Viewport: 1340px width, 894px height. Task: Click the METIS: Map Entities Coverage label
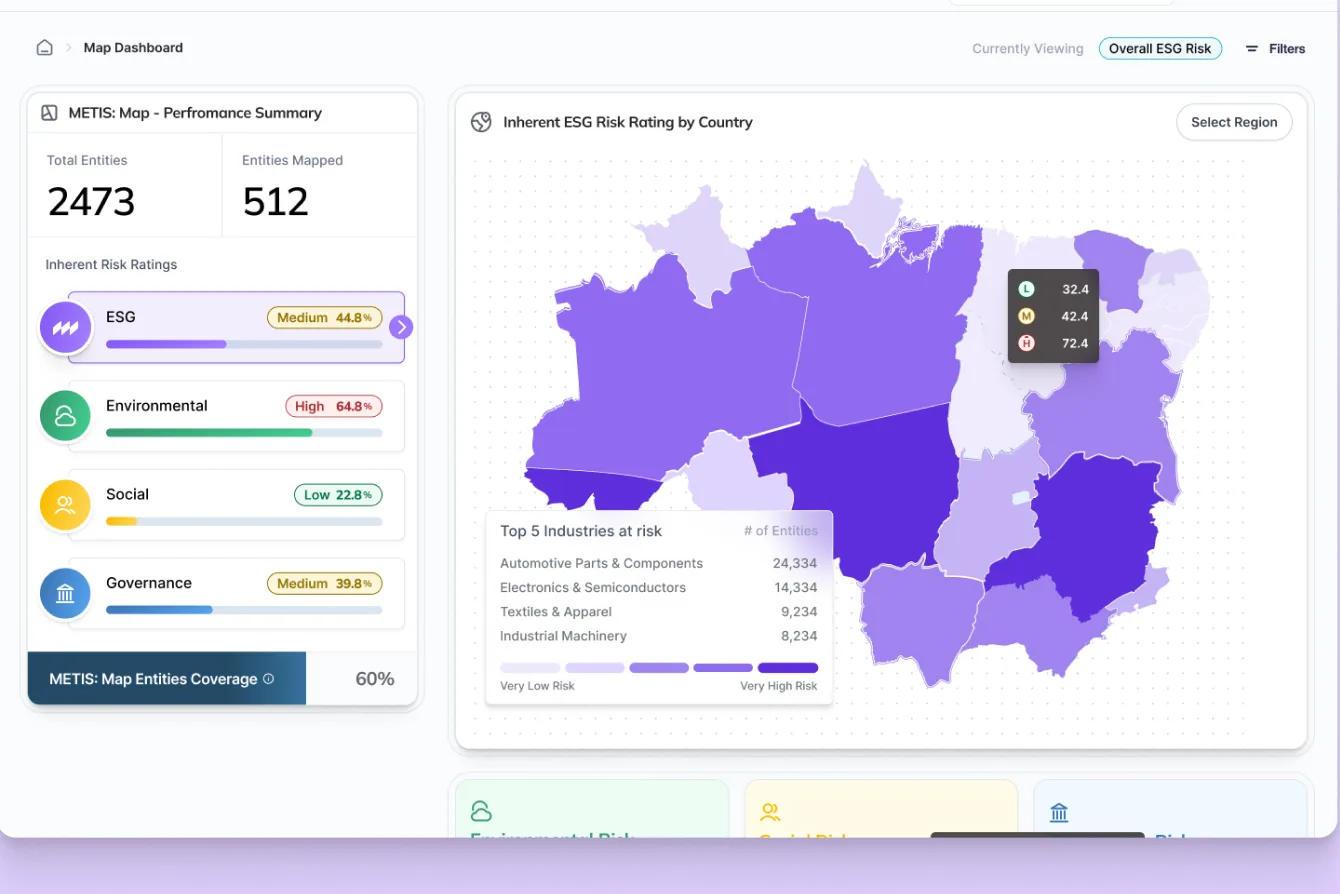(x=153, y=679)
